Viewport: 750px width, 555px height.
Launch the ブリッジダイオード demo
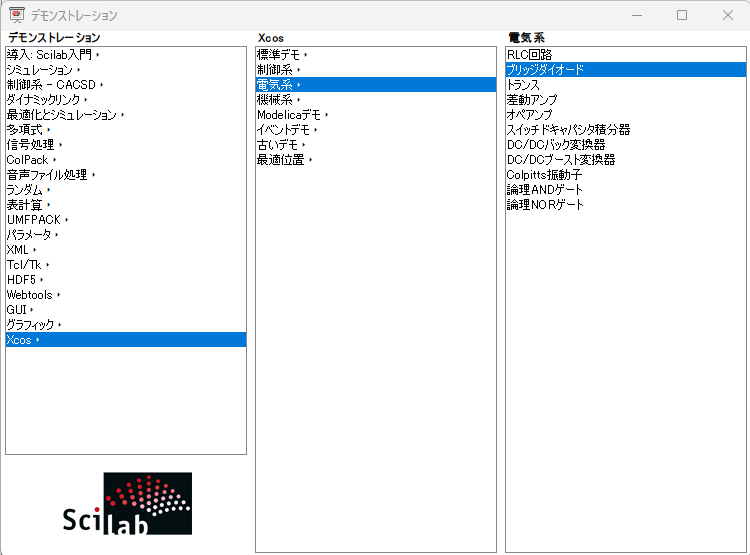[x=626, y=70]
